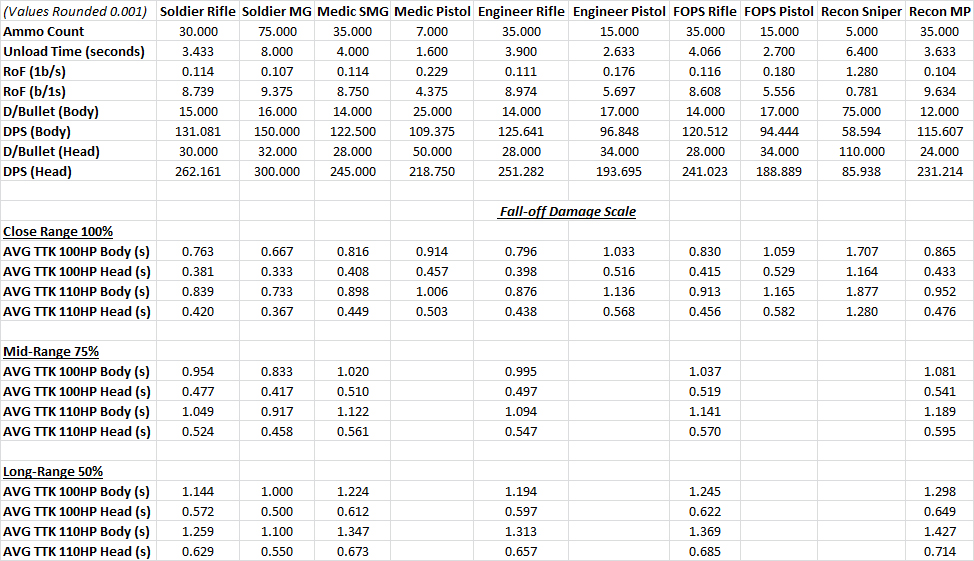
Task: Click Recon Sniper close range value 1.877
Action: tap(861, 291)
